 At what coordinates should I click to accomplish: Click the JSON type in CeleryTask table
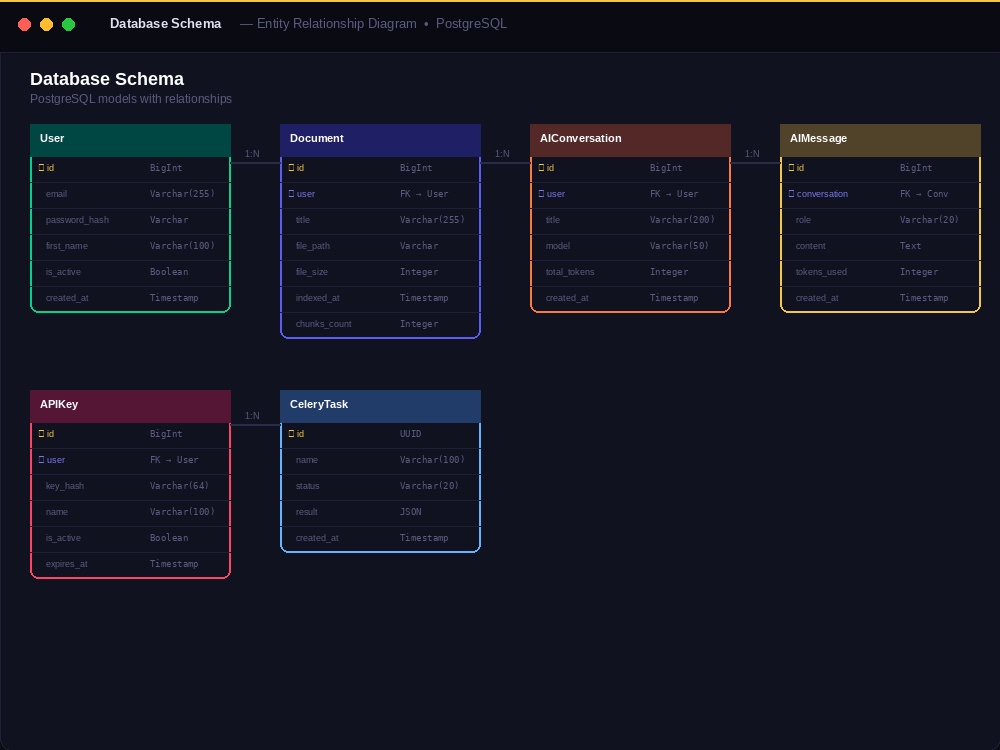click(410, 512)
